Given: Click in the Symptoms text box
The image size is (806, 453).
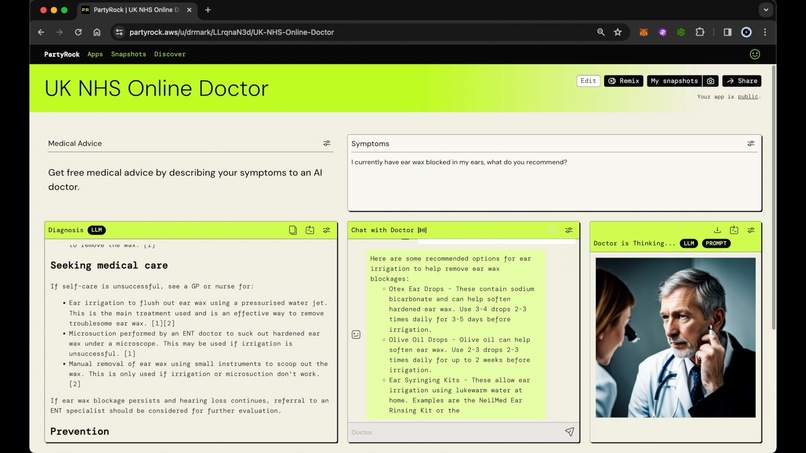Looking at the screenshot, I should pyautogui.click(x=555, y=182).
